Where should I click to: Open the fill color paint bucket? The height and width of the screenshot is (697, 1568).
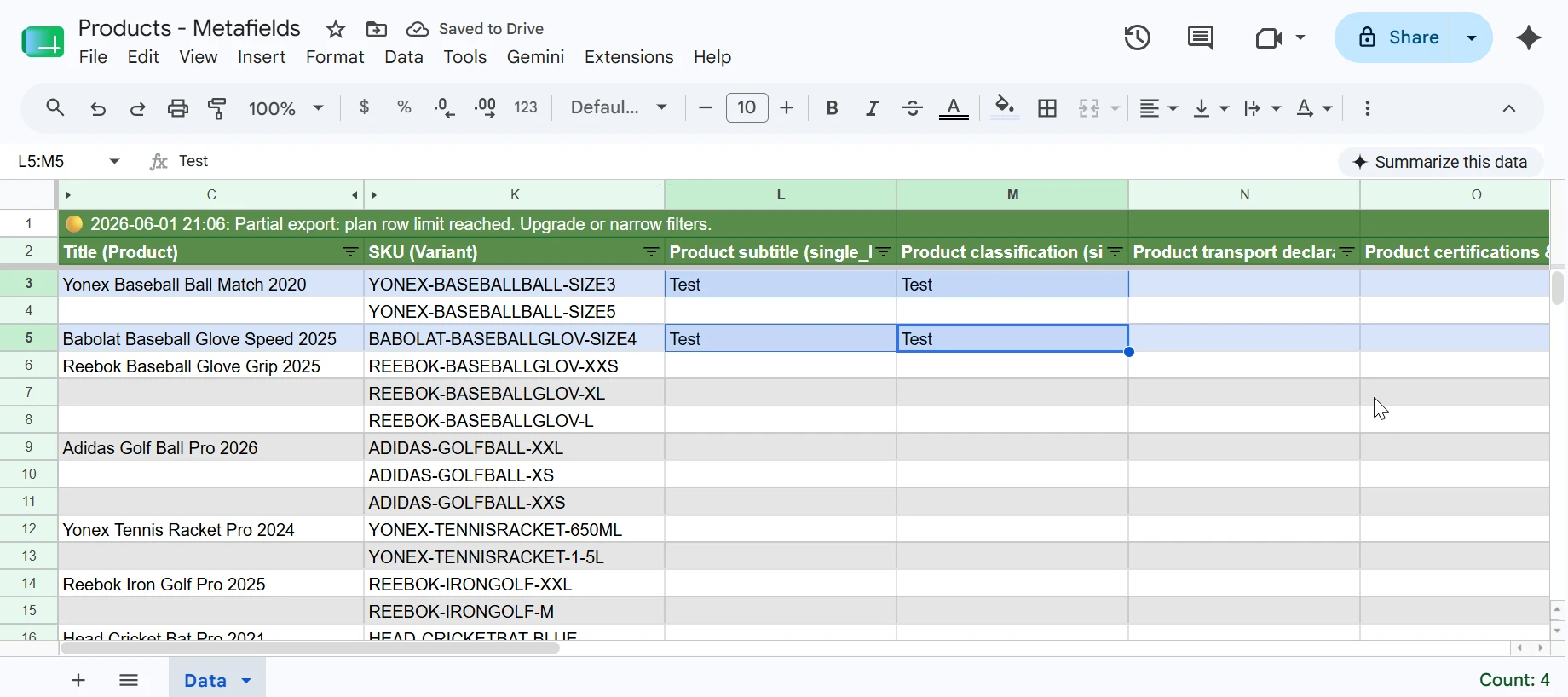(x=1006, y=108)
